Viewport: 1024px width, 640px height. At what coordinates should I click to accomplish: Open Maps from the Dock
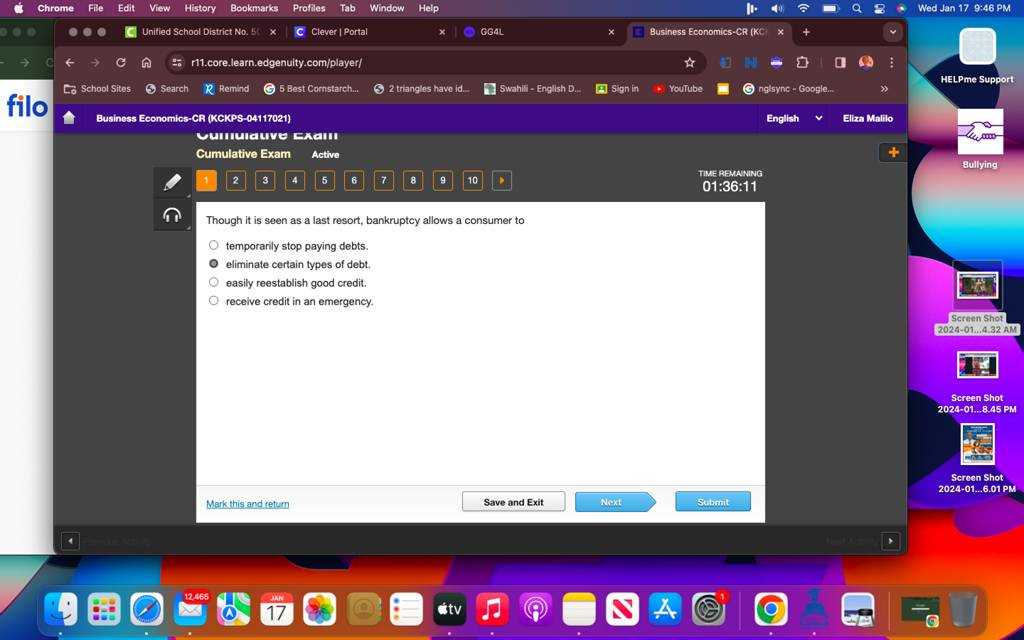(x=233, y=610)
